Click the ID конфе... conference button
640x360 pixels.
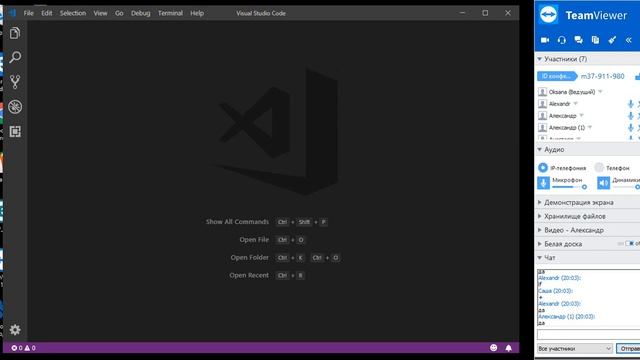[557, 76]
